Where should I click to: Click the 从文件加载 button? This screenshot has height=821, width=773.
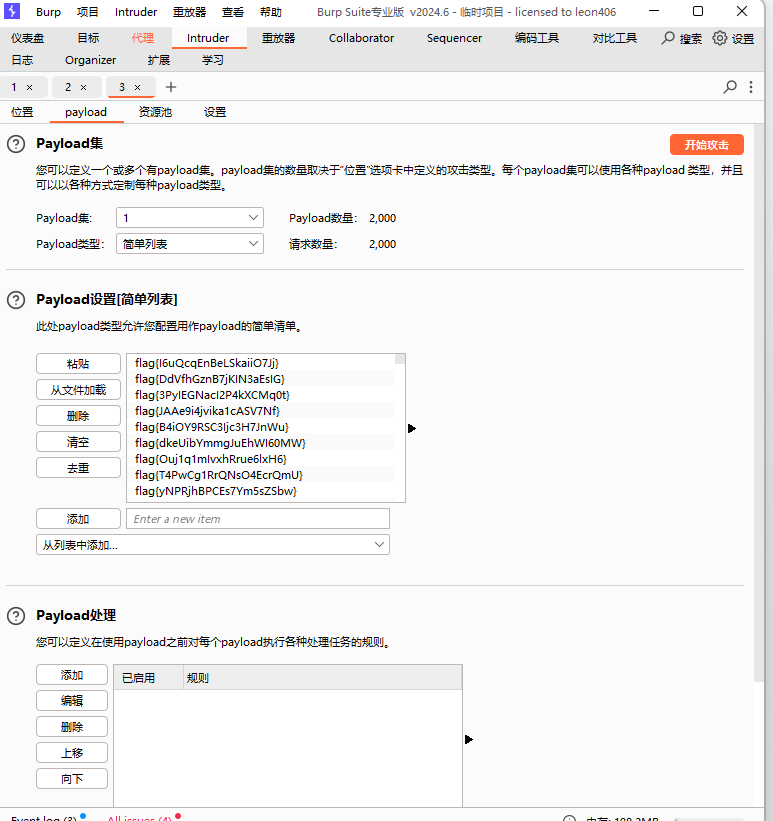click(79, 390)
